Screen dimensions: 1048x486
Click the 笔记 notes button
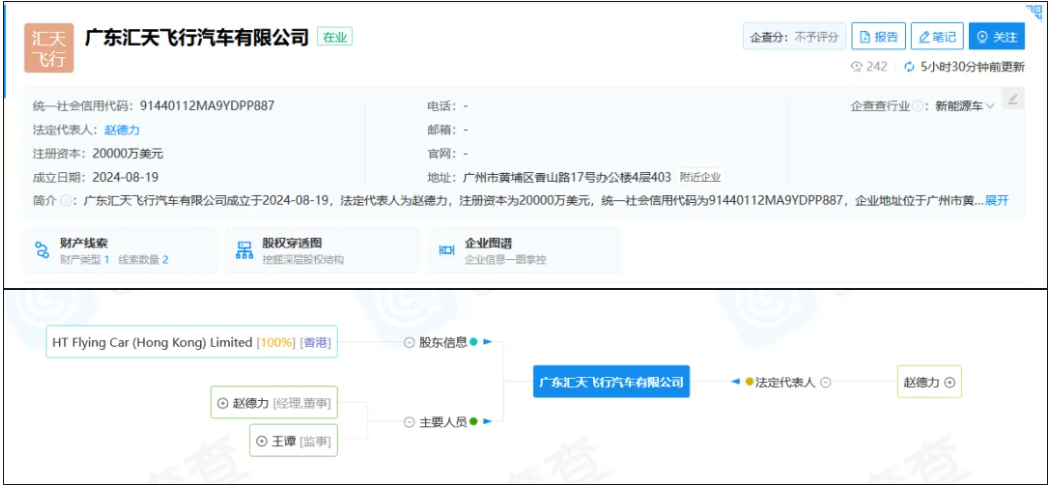pyautogui.click(x=937, y=37)
